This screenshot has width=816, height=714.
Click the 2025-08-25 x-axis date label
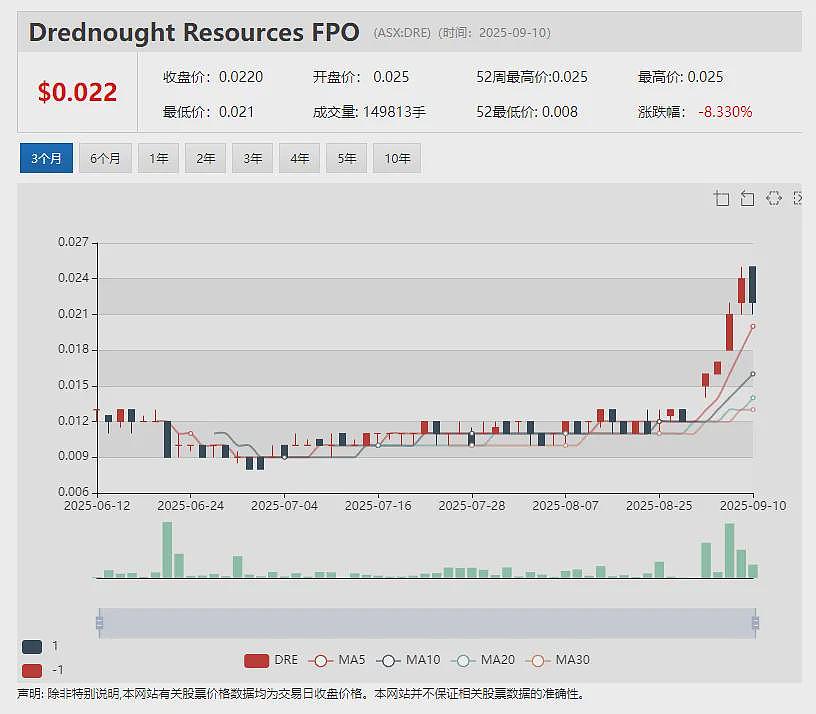659,506
